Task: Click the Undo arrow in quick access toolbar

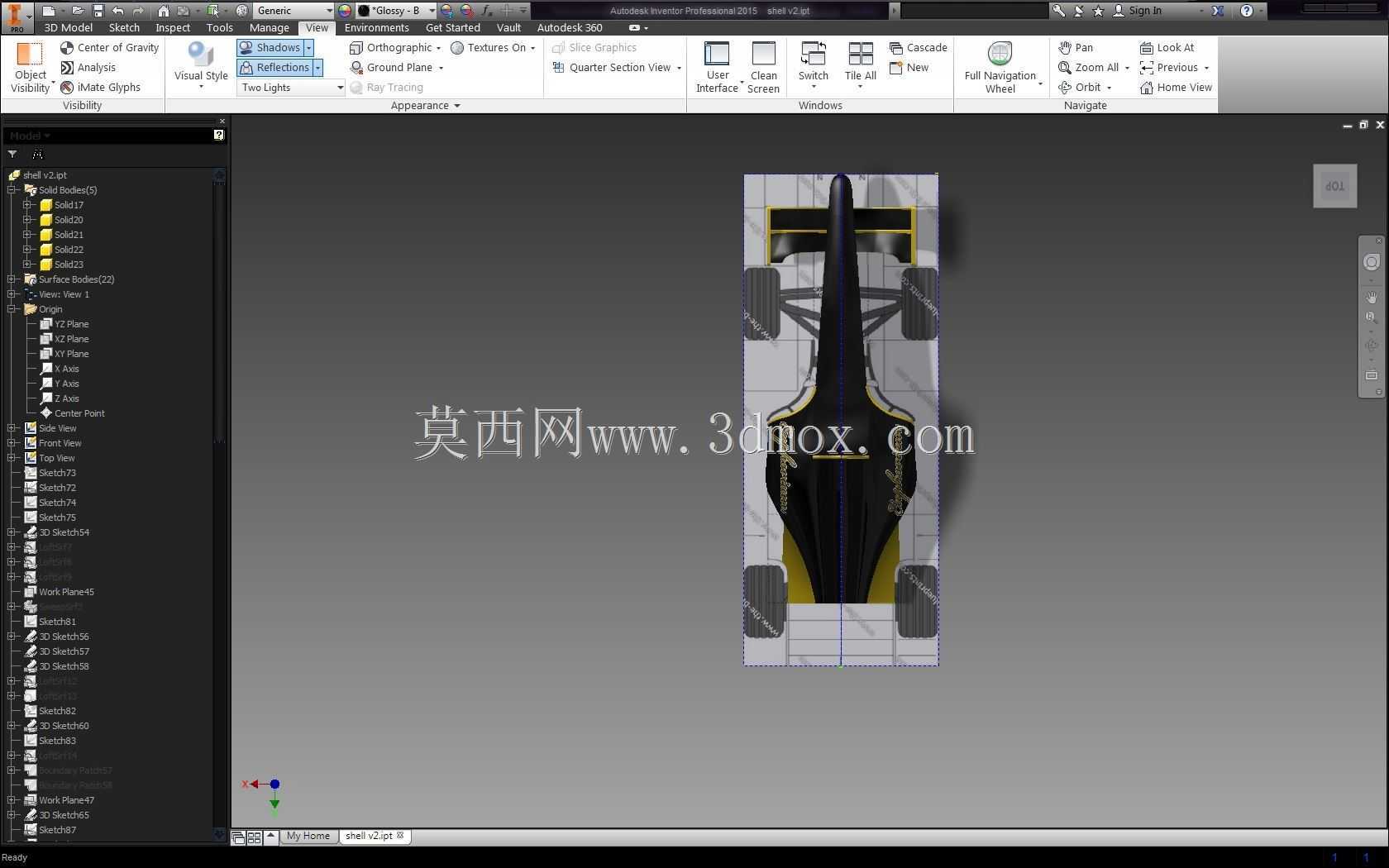Action: point(118,11)
